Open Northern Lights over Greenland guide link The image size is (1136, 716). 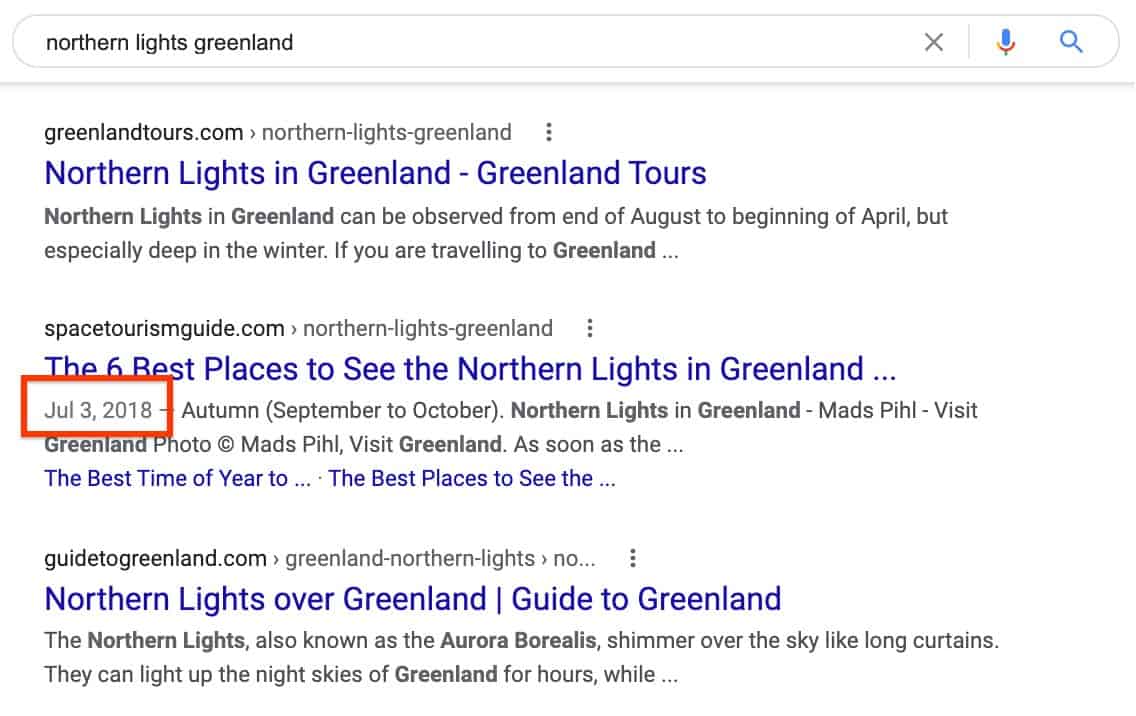[413, 599]
